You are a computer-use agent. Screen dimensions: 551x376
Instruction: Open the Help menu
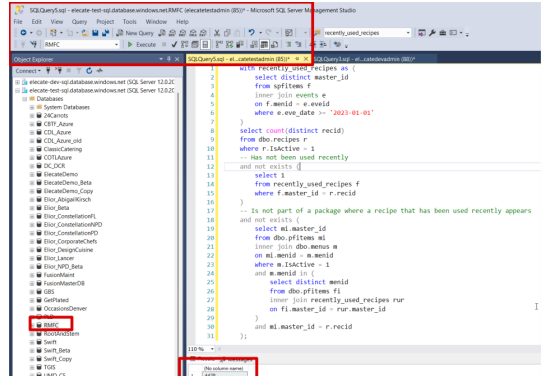[182, 21]
